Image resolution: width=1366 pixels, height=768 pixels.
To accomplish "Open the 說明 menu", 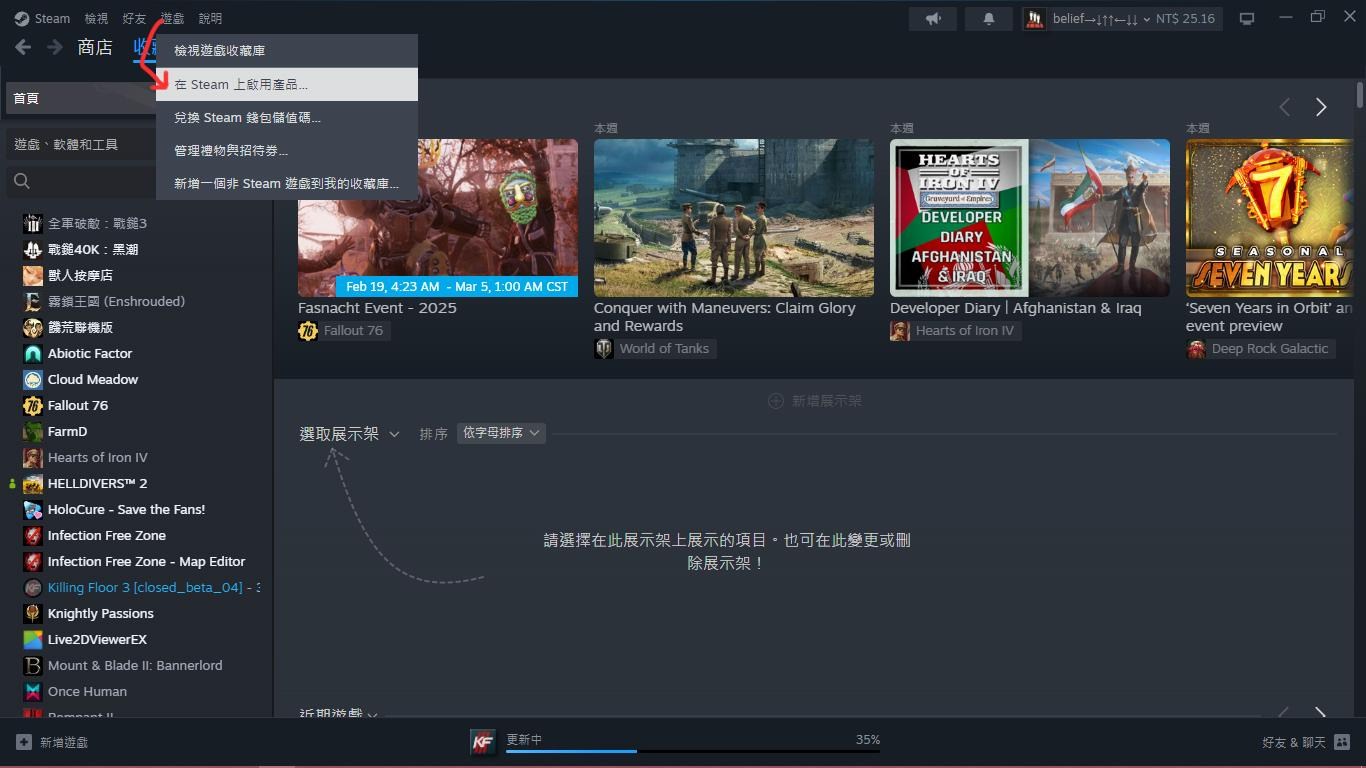I will click(x=211, y=17).
